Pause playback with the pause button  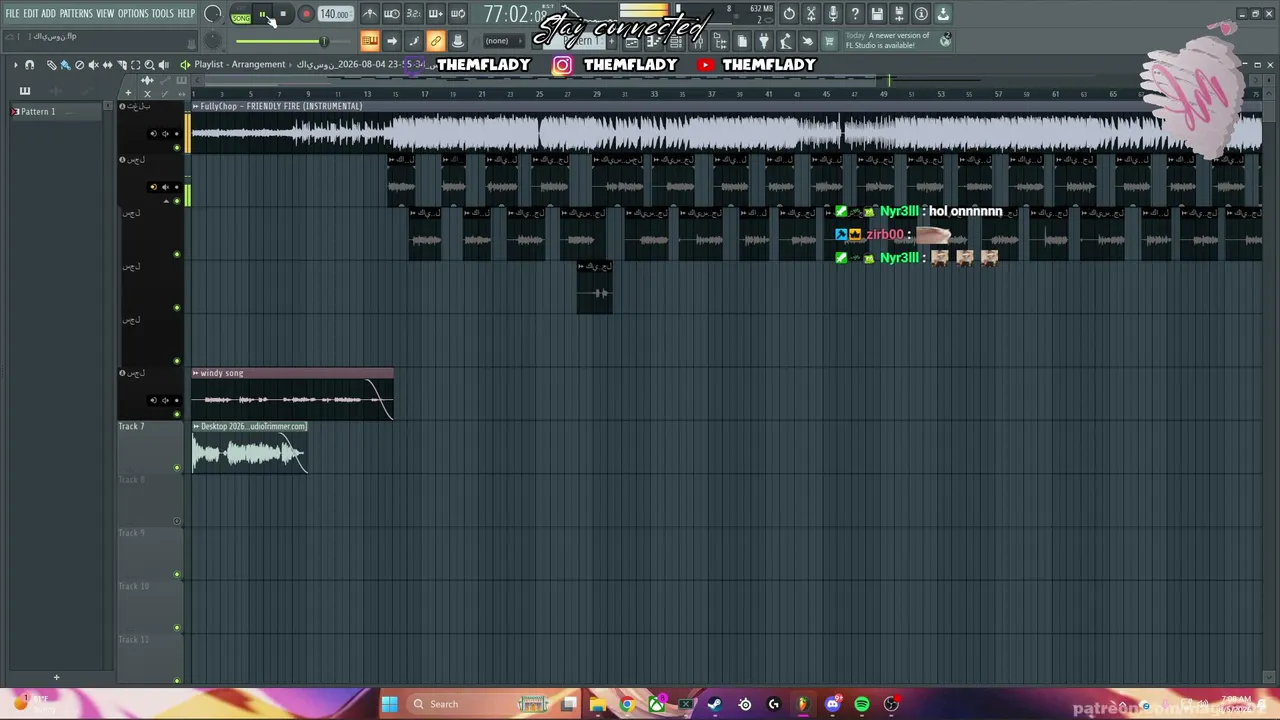coord(263,15)
